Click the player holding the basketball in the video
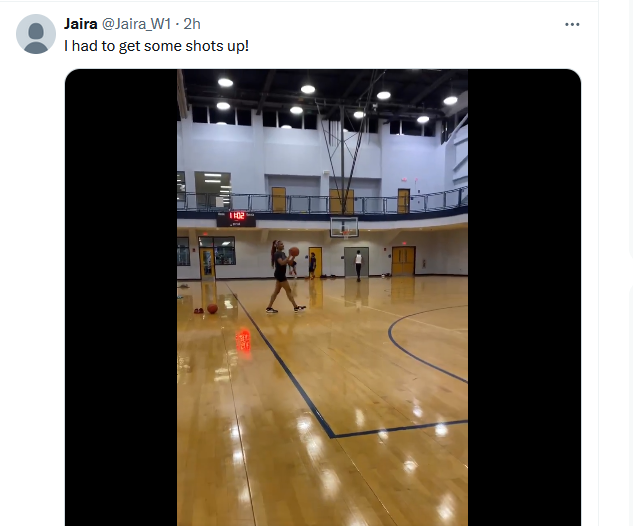 click(x=285, y=277)
